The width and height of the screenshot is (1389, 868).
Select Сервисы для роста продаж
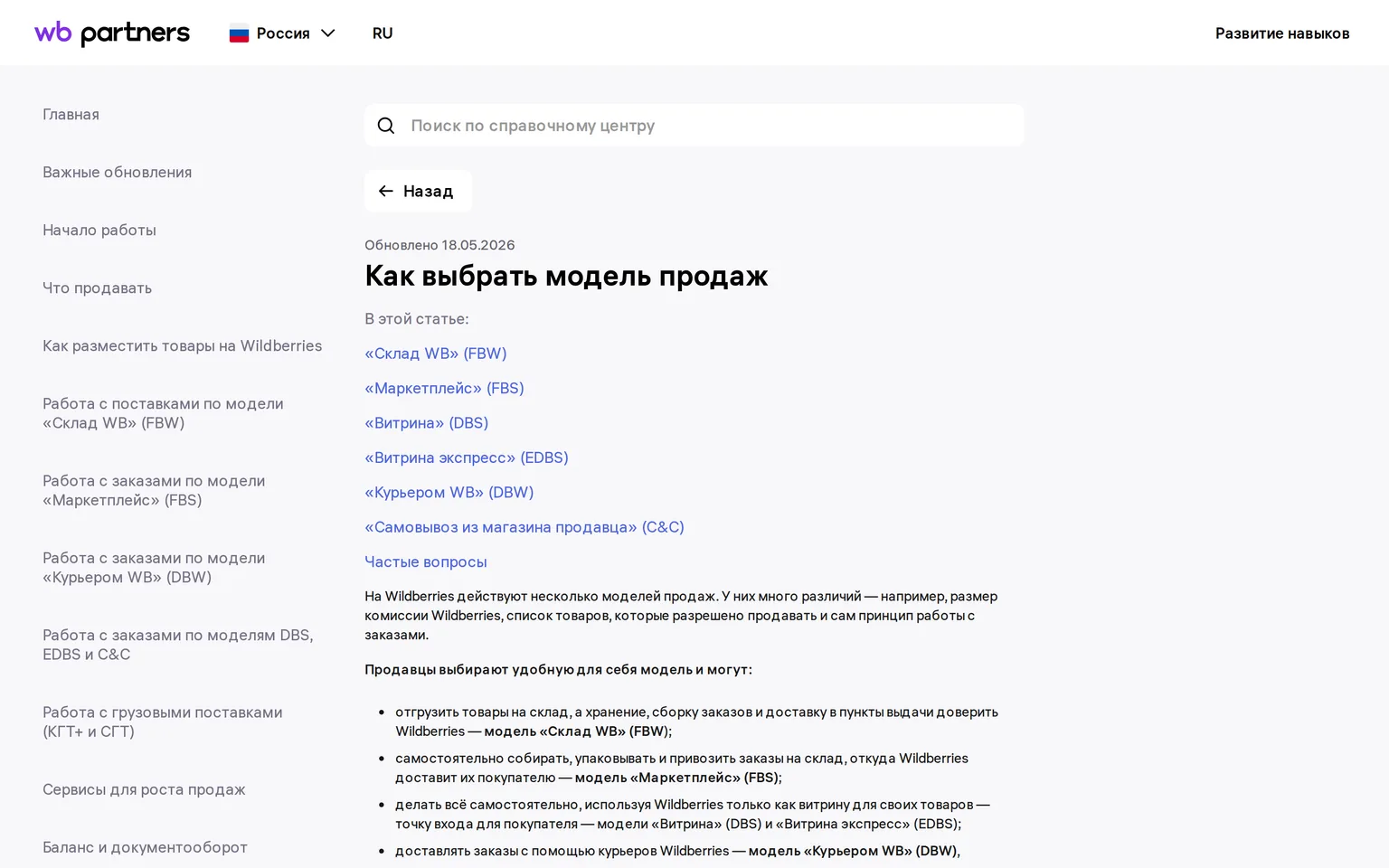pyautogui.click(x=145, y=789)
